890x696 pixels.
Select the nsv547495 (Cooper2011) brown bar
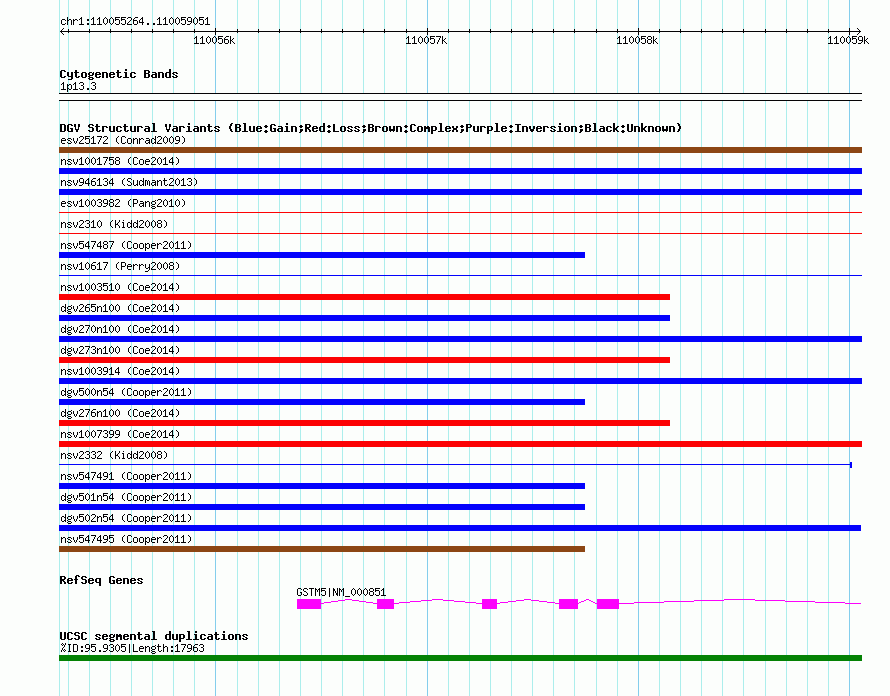322,549
